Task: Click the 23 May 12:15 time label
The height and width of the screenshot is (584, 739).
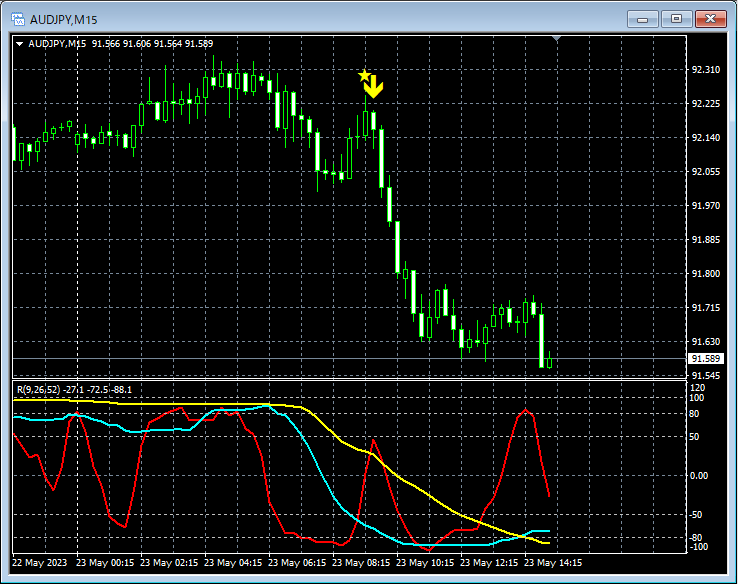Action: pyautogui.click(x=489, y=563)
